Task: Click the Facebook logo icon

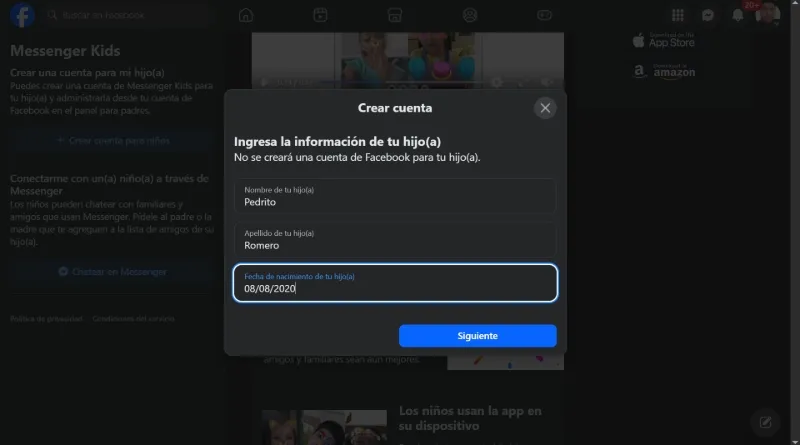Action: click(22, 15)
